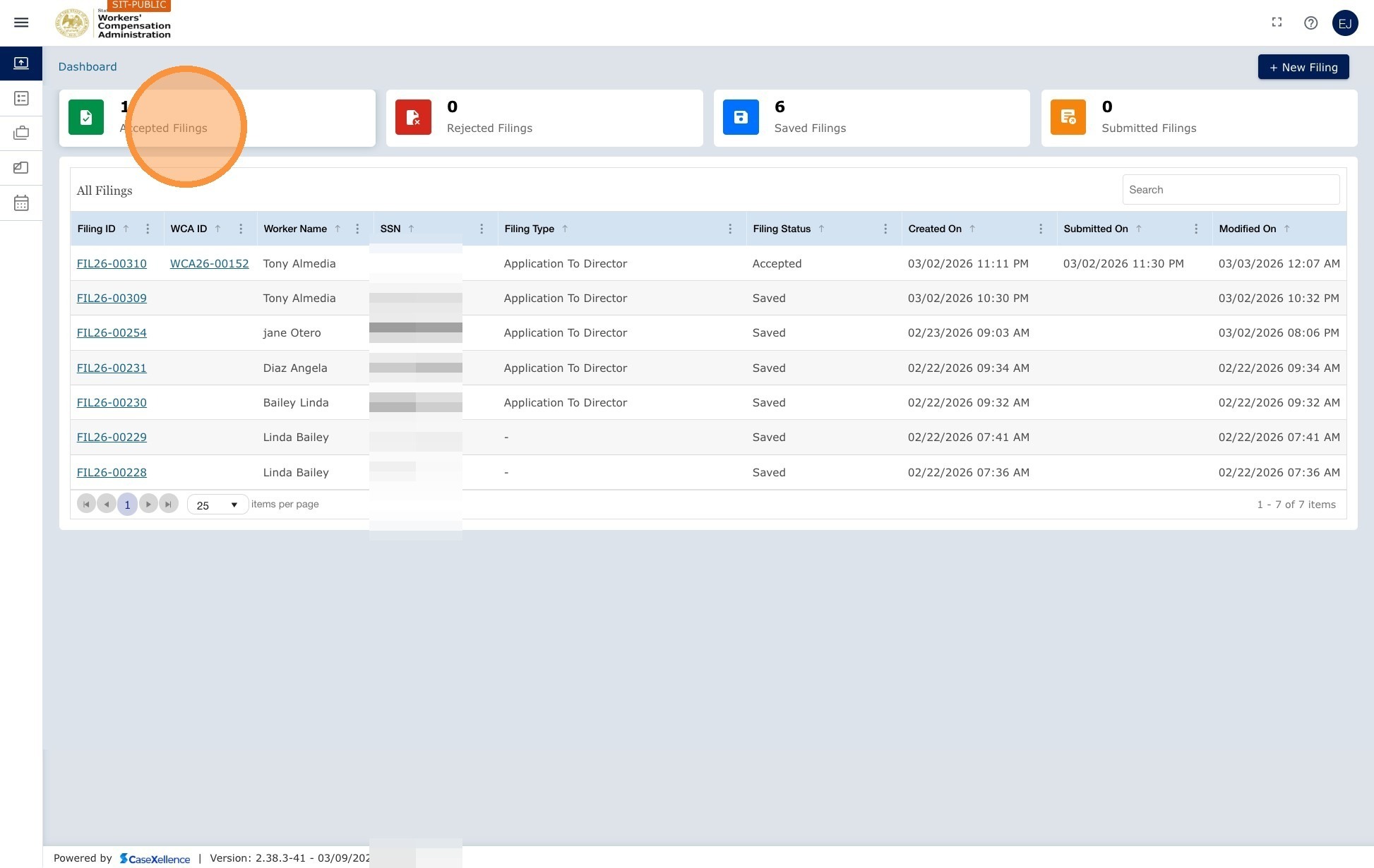Sort by Created On column header
The image size is (1374, 868).
click(x=935, y=229)
